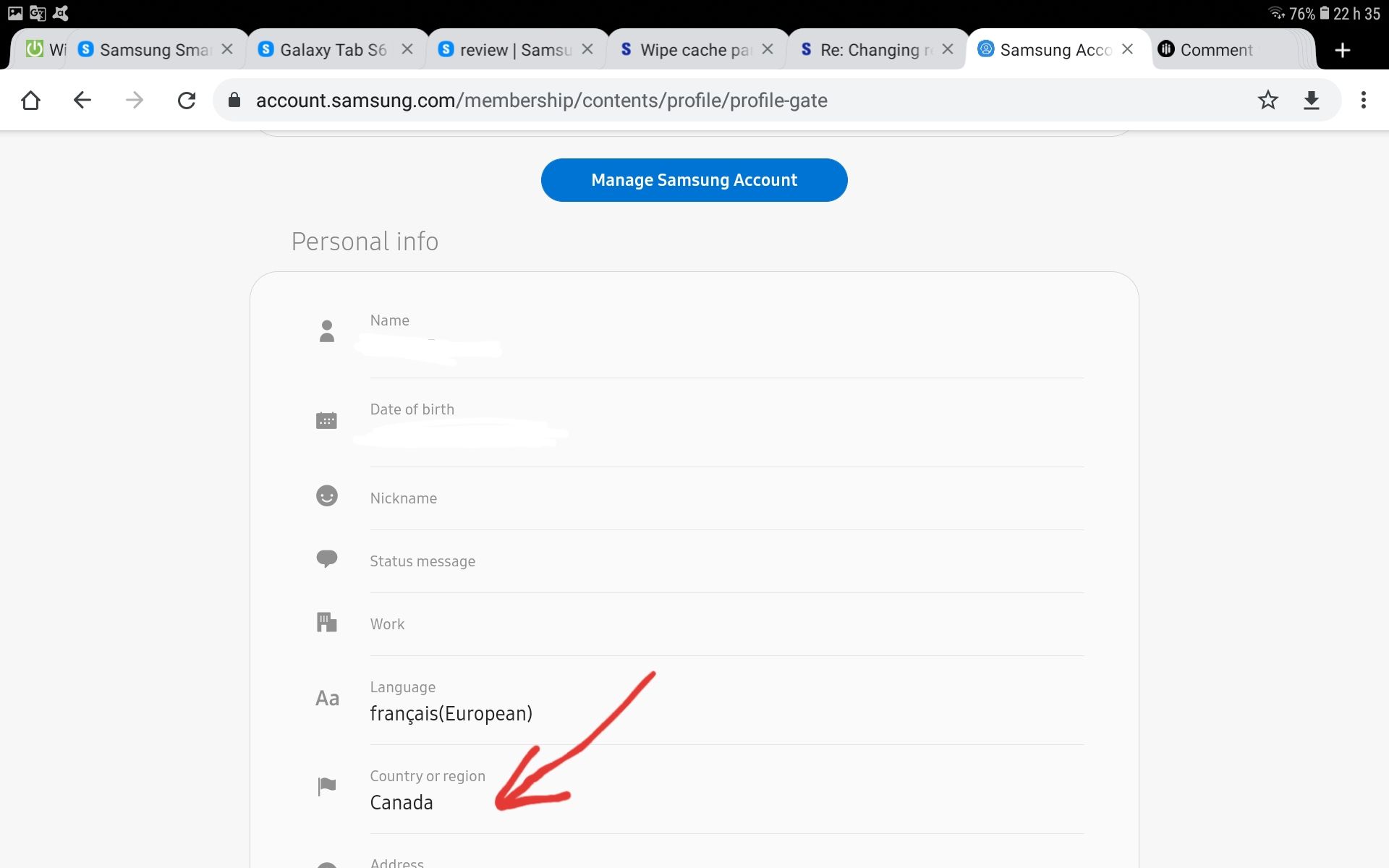Switch to Galaxy Tab S6 tab

tap(333, 50)
